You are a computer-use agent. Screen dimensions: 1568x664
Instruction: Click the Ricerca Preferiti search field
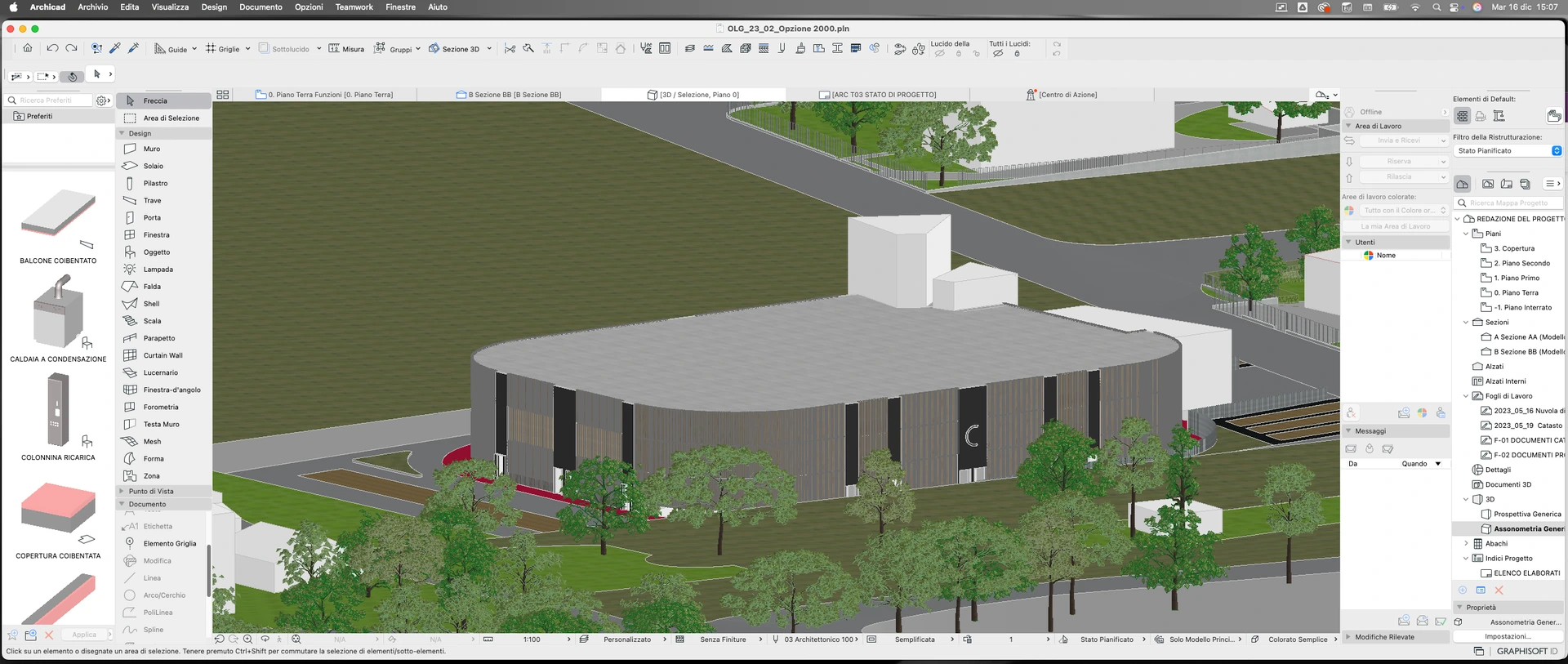[x=47, y=100]
